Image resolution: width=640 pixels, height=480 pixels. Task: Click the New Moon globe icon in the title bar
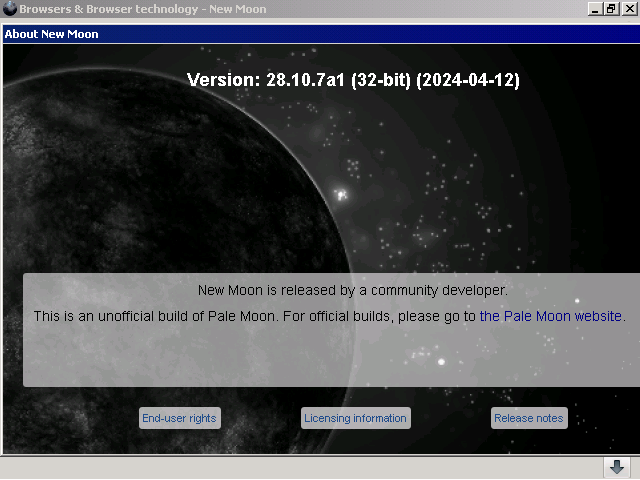pos(10,9)
